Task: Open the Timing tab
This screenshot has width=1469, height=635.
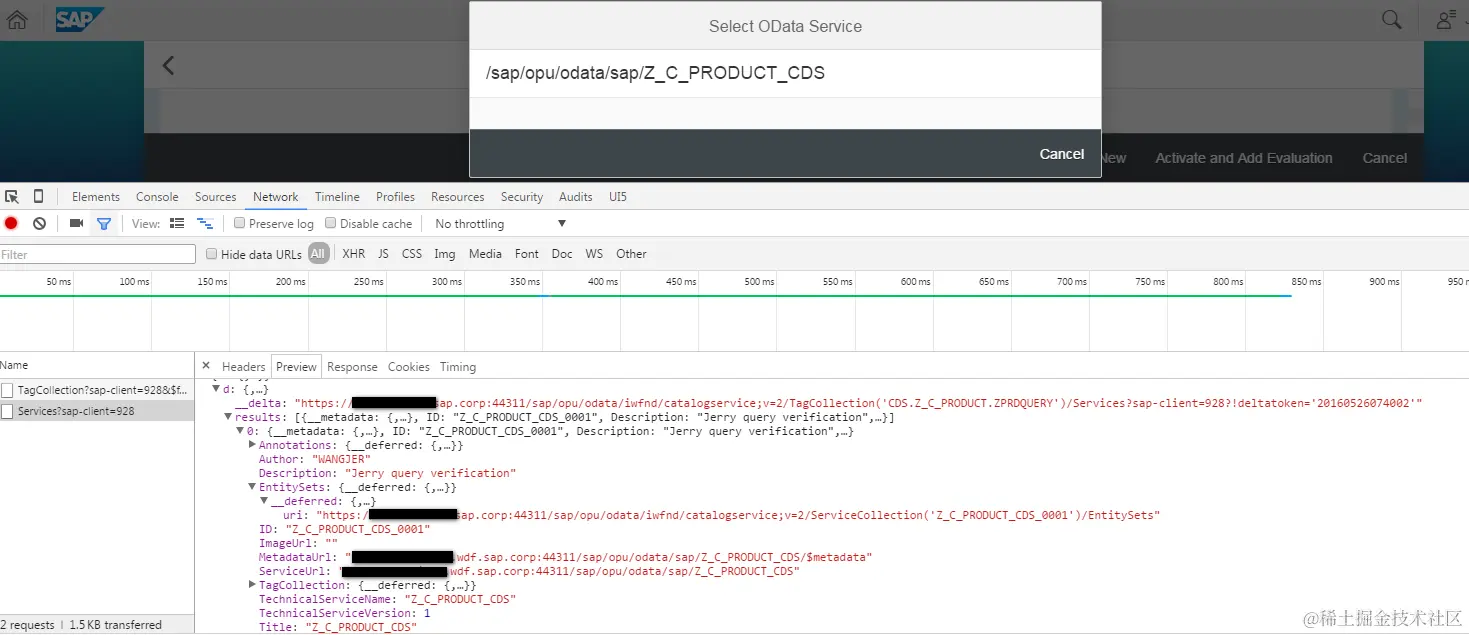Action: click(458, 367)
